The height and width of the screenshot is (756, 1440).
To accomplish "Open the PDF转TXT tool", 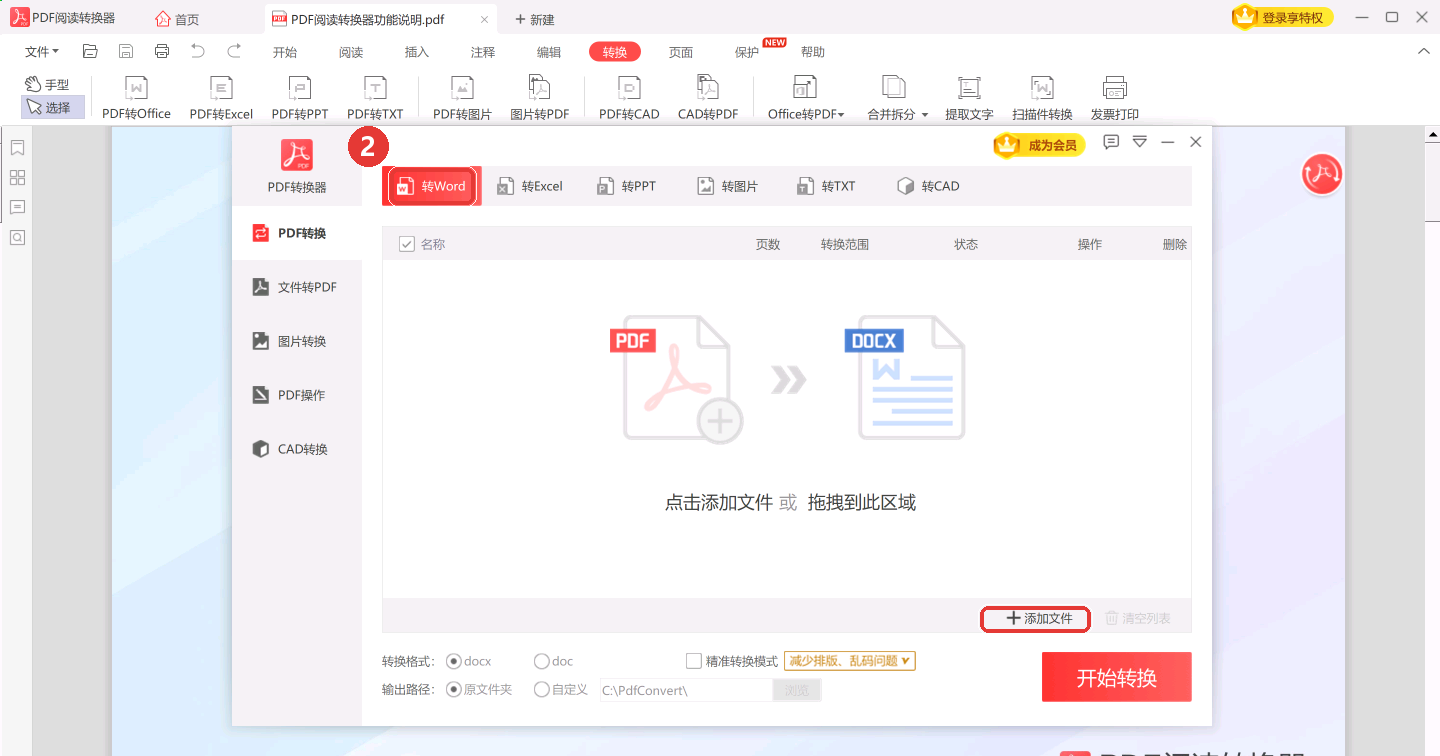I will (375, 98).
